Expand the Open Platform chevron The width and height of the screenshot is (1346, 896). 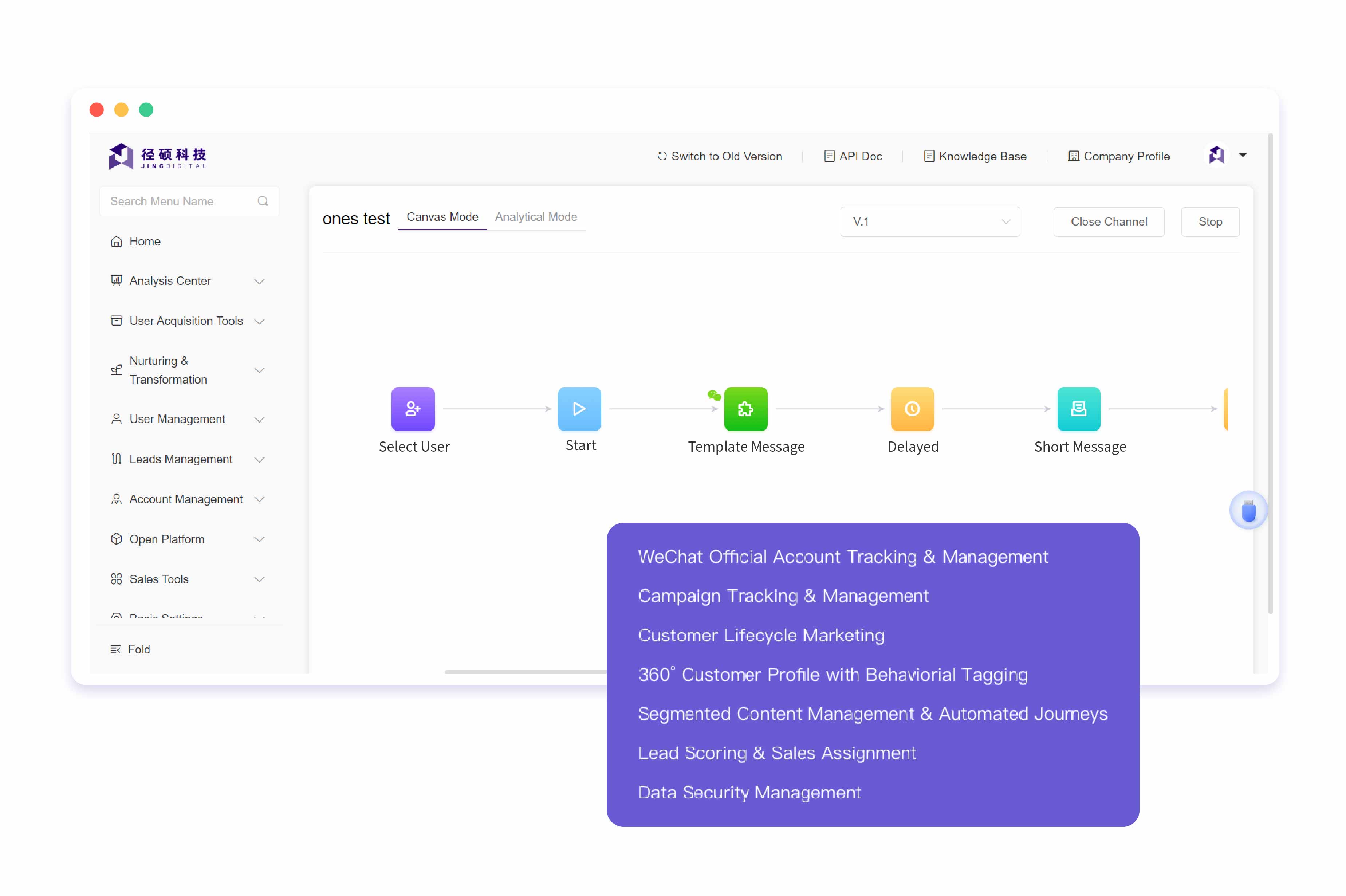point(259,539)
